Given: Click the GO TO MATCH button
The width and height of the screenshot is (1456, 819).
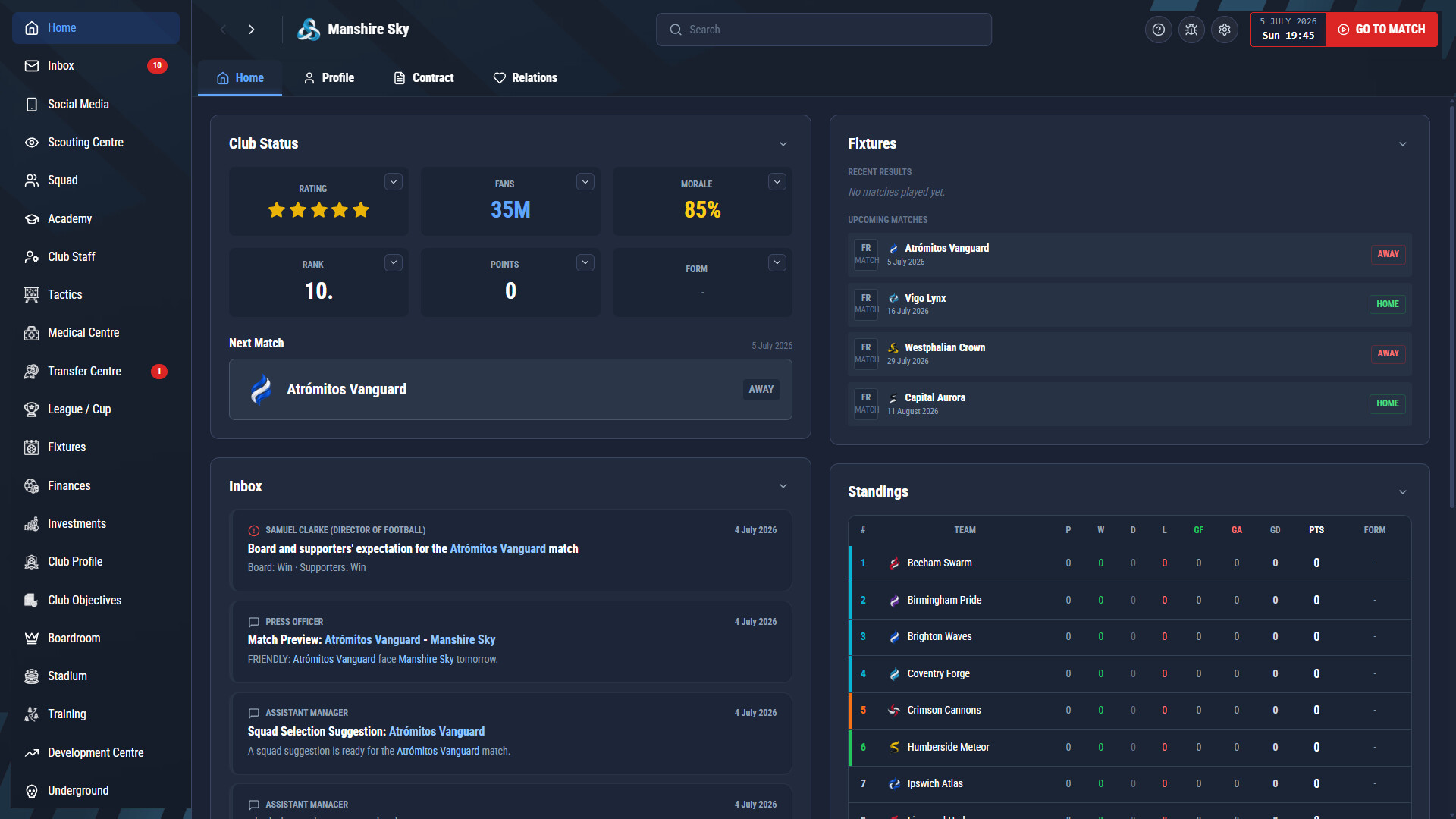Looking at the screenshot, I should [1382, 30].
